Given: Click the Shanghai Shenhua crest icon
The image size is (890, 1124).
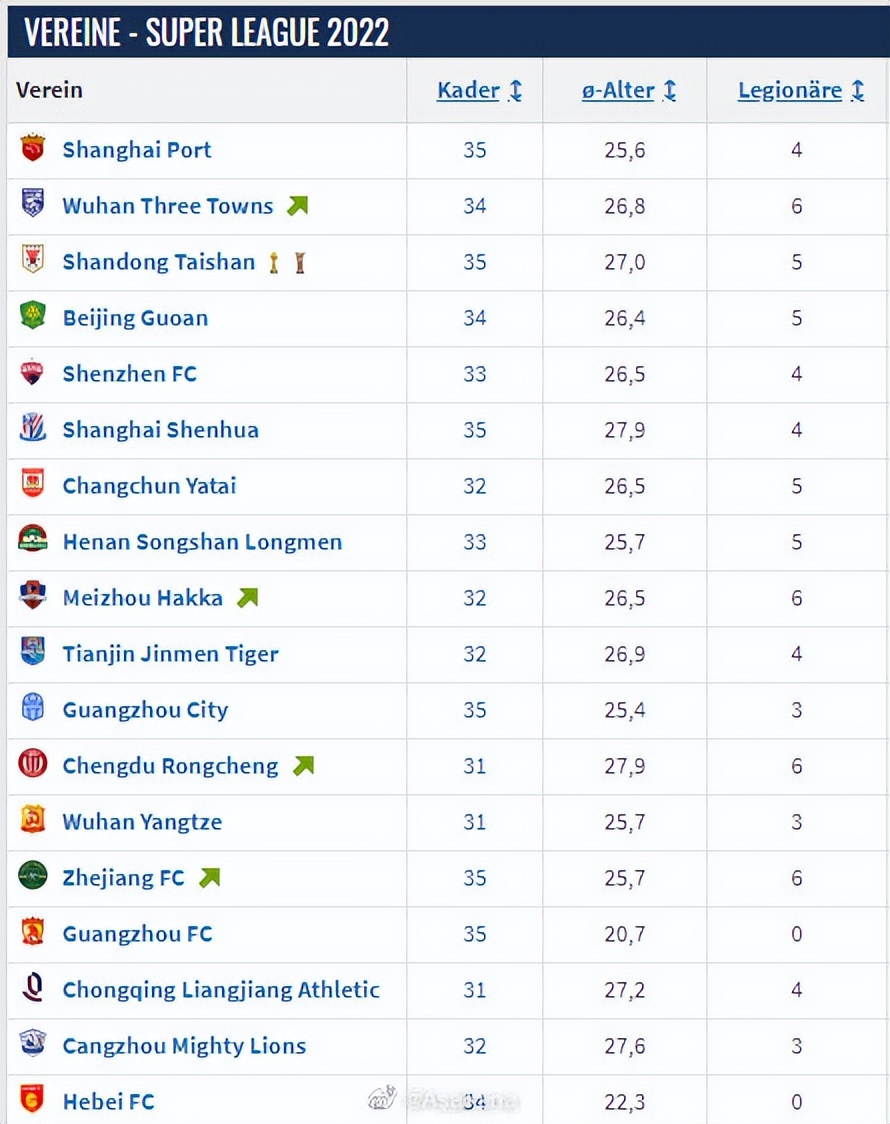Looking at the screenshot, I should 33,429.
